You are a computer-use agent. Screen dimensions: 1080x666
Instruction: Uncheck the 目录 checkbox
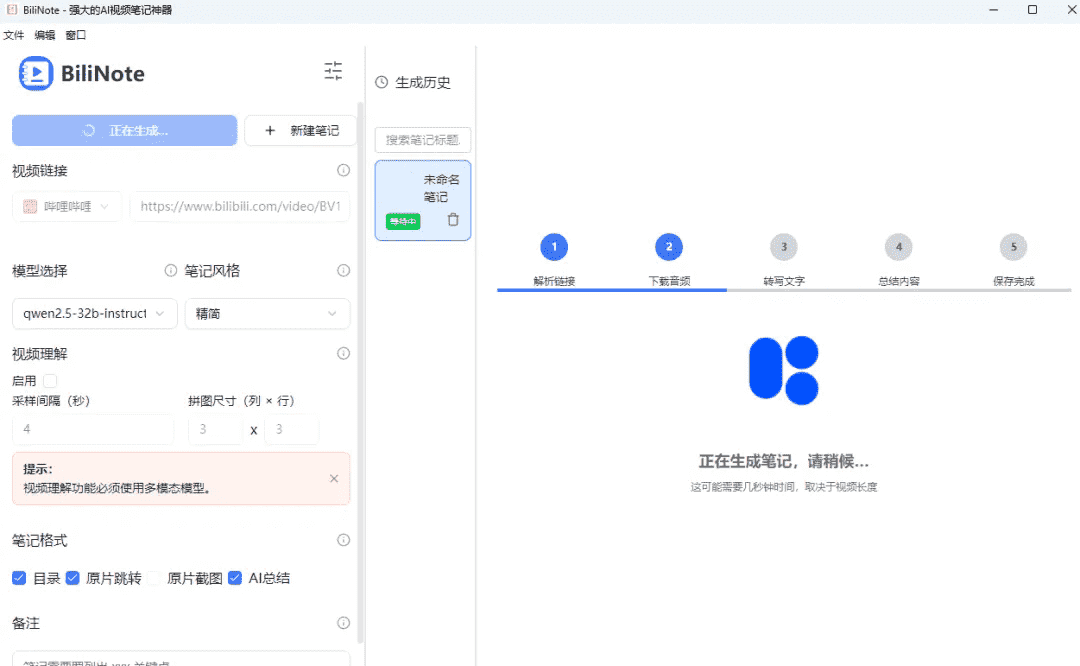[19, 578]
